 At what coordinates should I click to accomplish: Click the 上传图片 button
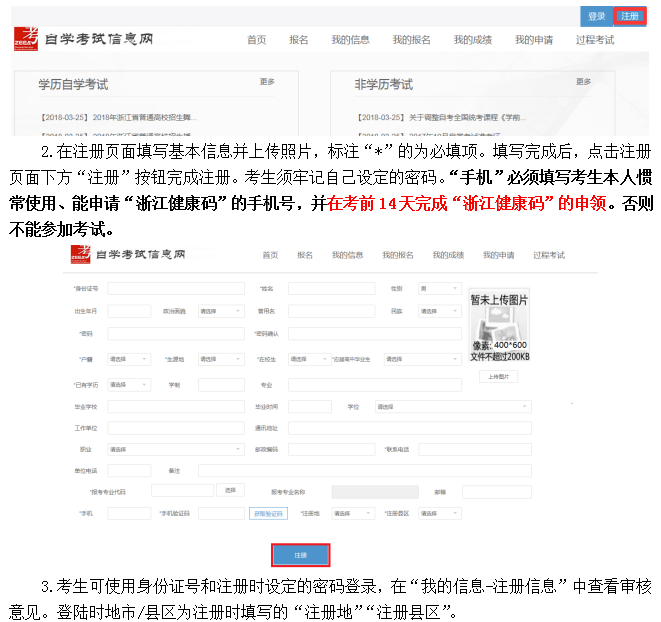498,377
